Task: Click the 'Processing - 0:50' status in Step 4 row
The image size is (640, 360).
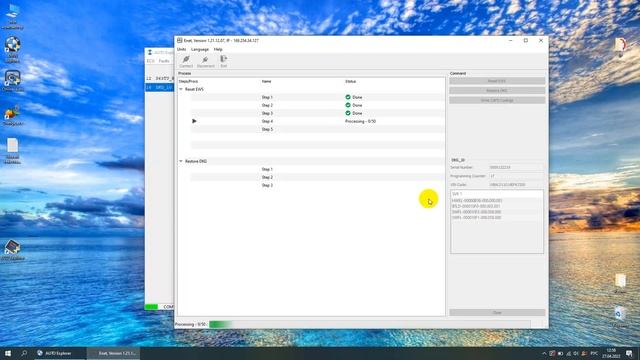Action: pyautogui.click(x=360, y=121)
